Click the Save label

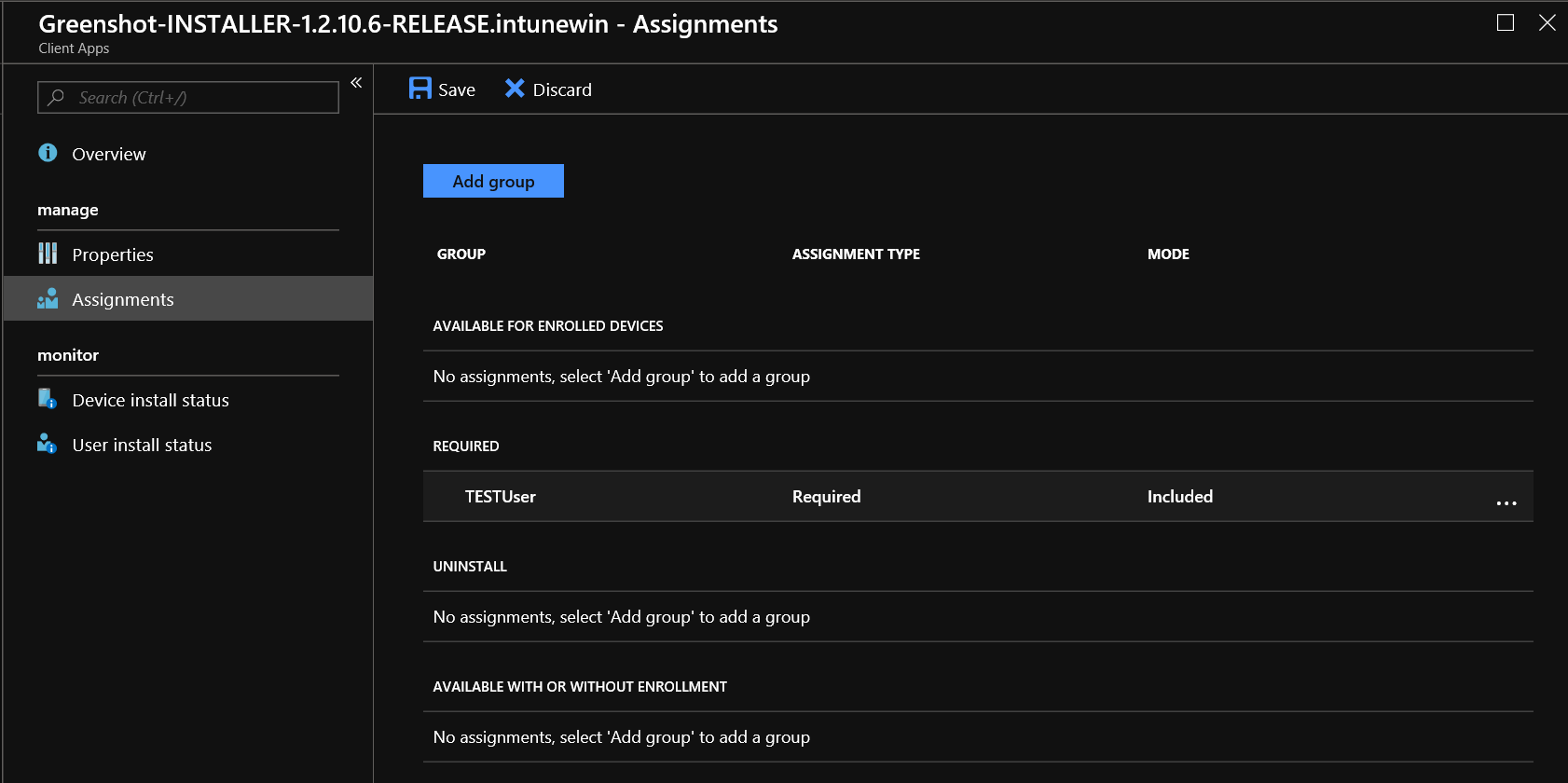pyautogui.click(x=457, y=89)
